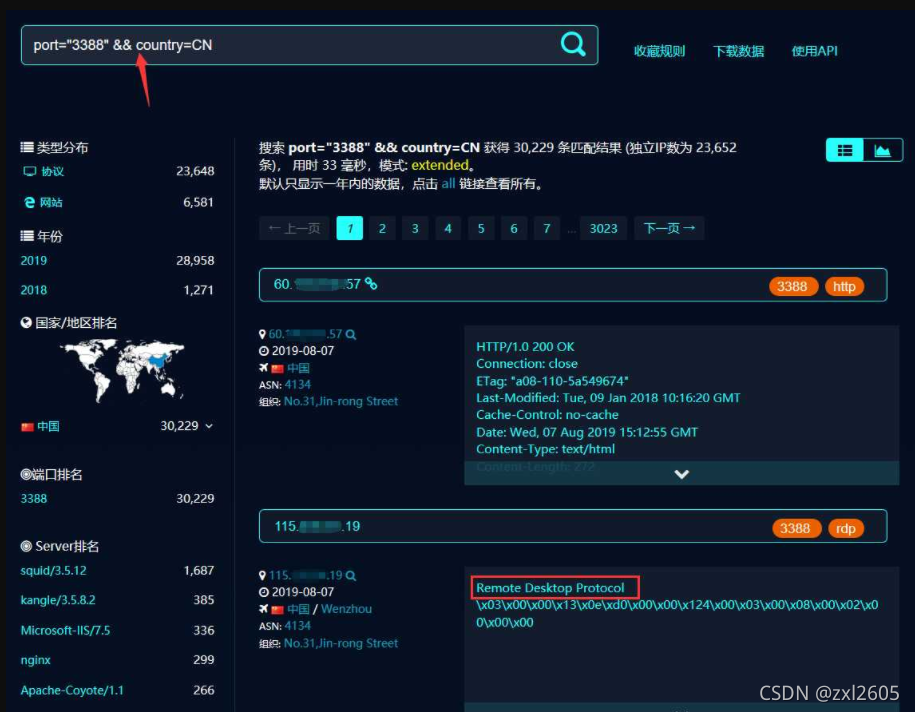Open 使用API link
The width and height of the screenshot is (915, 712).
(814, 51)
